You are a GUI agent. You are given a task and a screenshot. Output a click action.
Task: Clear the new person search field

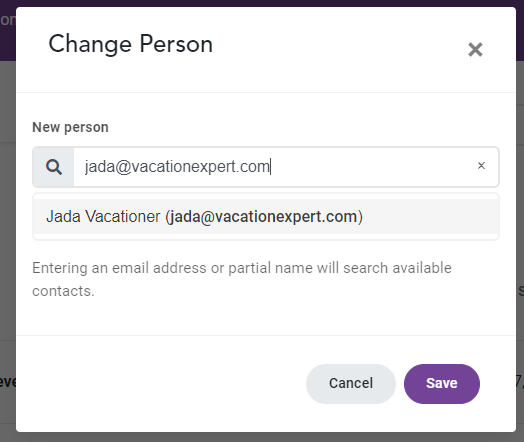(481, 166)
